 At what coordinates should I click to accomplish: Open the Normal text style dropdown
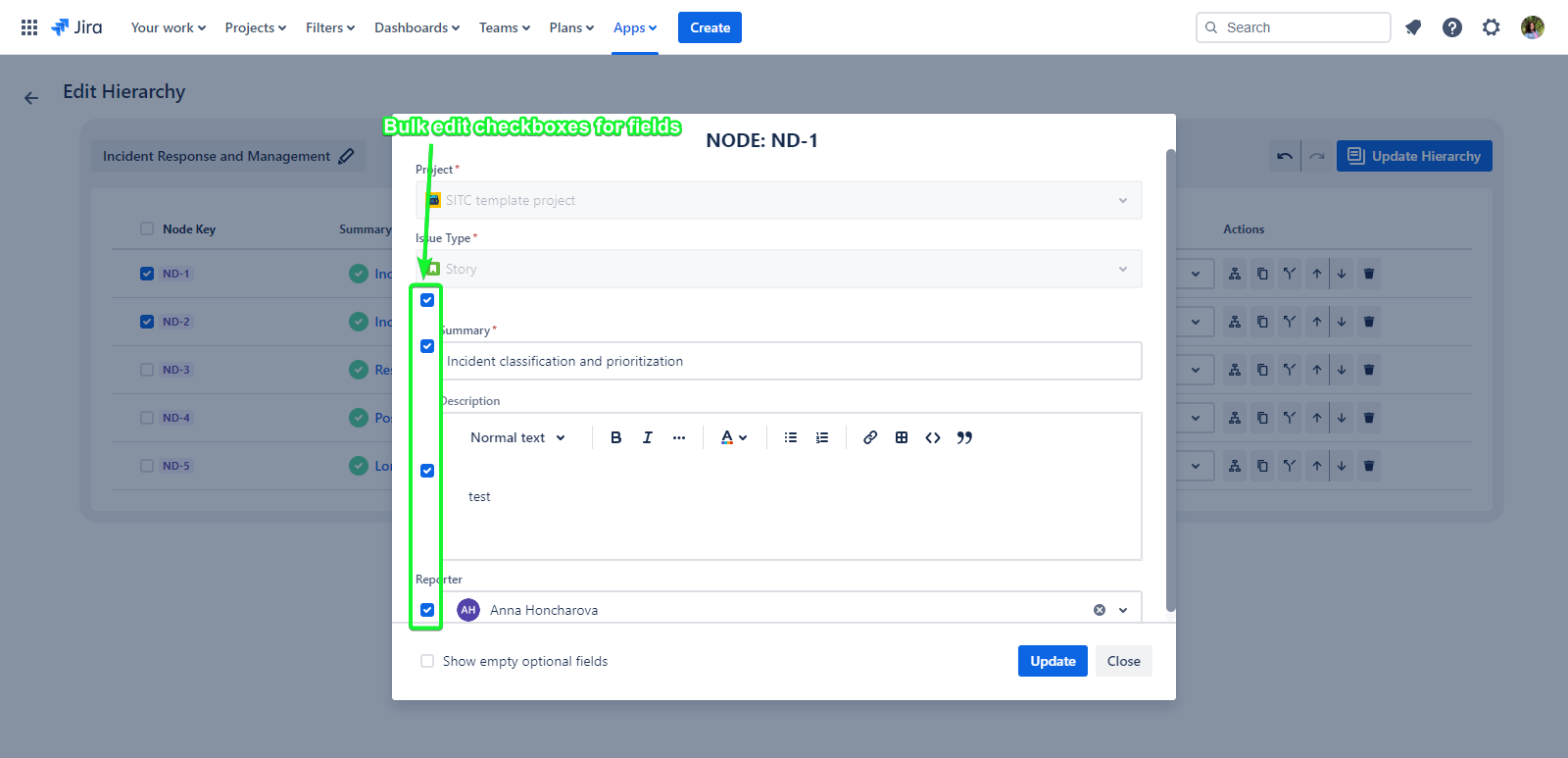(x=517, y=437)
